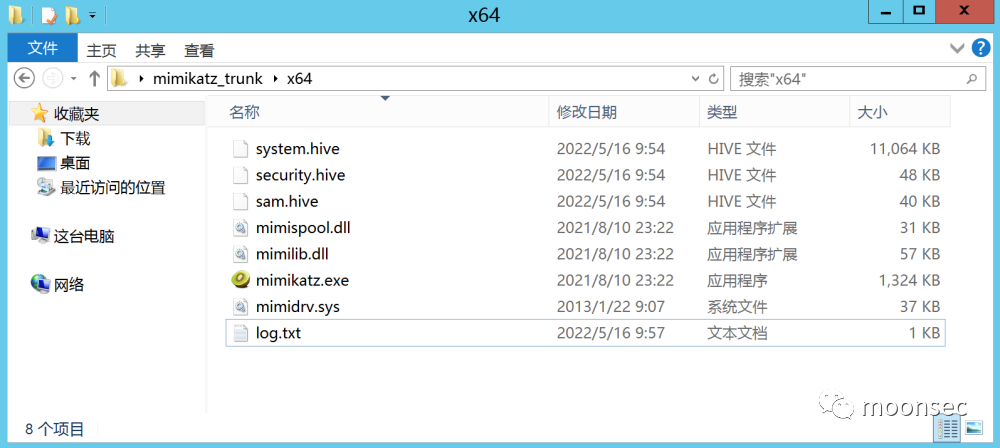The image size is (1000, 448).
Task: Click Properties icon in quick access toolbar
Action: point(48,14)
